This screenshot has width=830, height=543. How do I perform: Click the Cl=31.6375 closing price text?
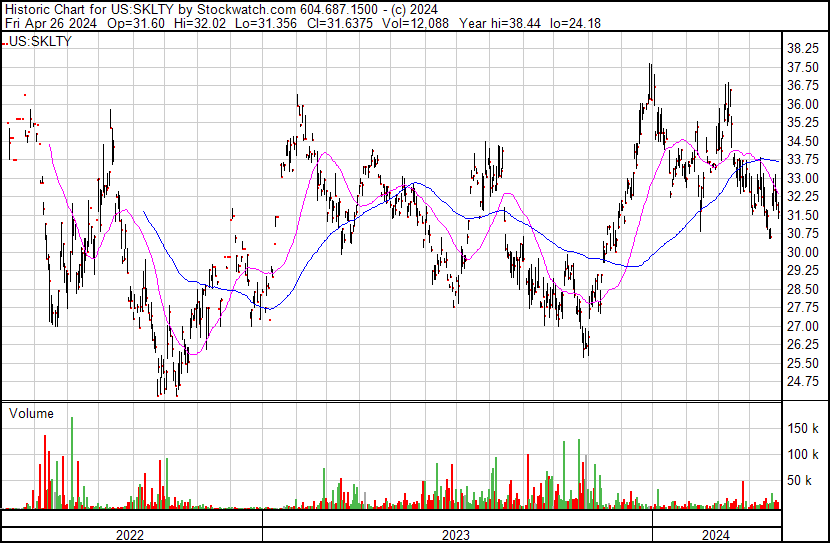(x=339, y=23)
